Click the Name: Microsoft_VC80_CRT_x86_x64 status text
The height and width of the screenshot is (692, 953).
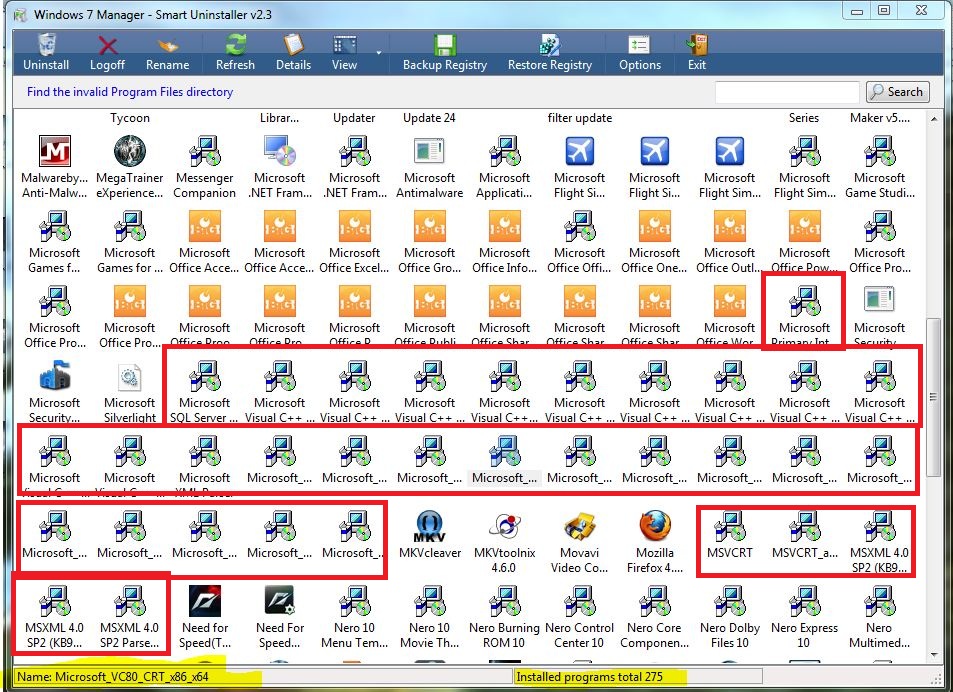coord(112,676)
